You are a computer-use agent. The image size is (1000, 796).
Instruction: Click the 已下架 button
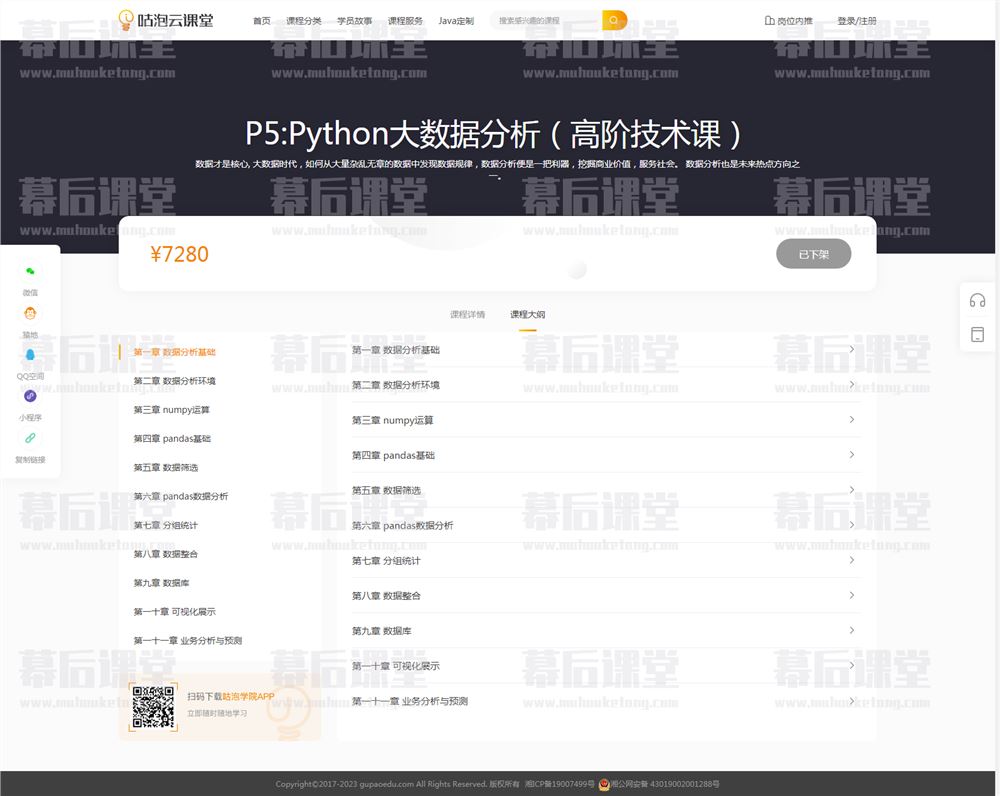coord(813,254)
